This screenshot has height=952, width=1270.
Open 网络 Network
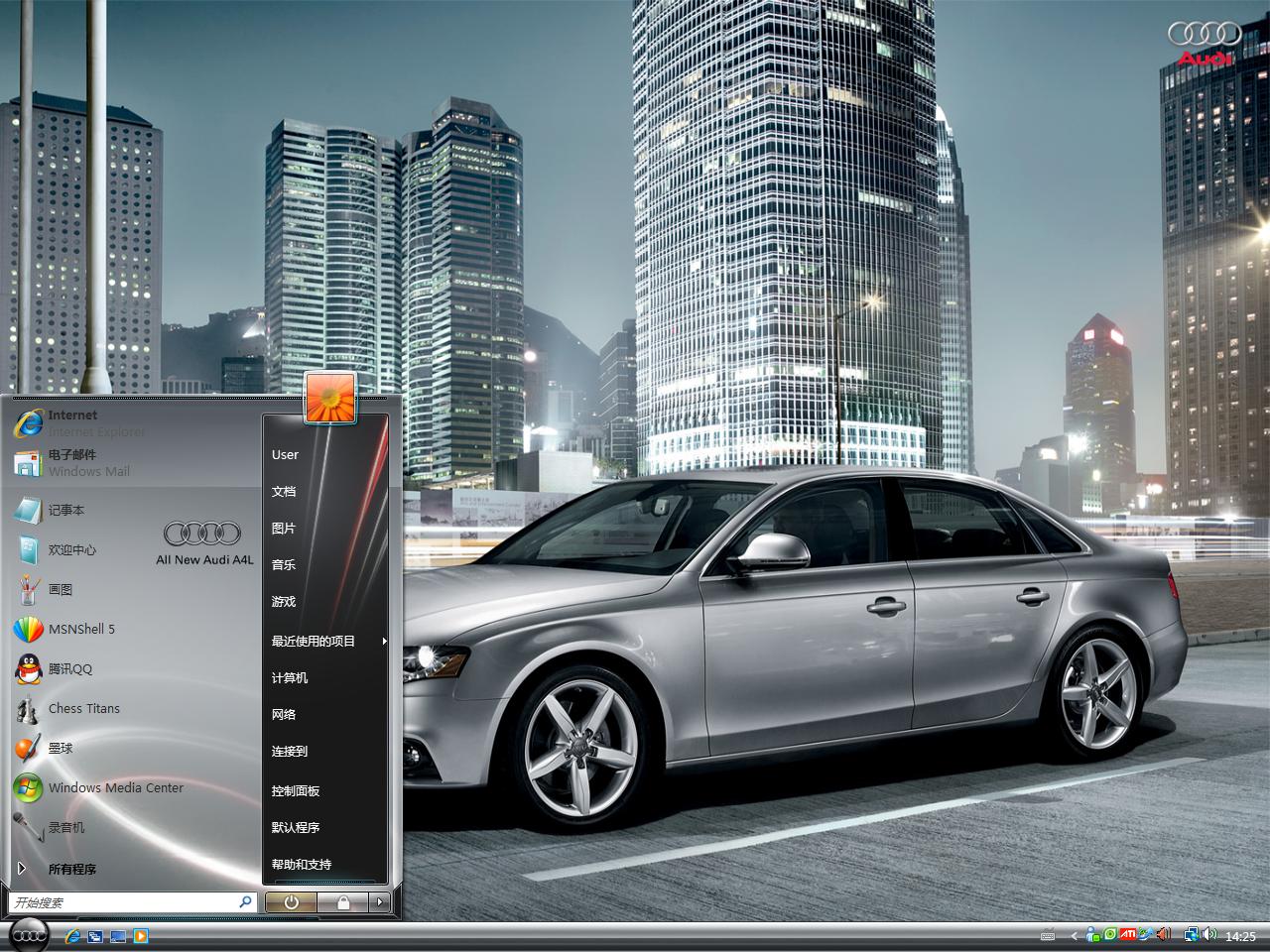[x=325, y=714]
